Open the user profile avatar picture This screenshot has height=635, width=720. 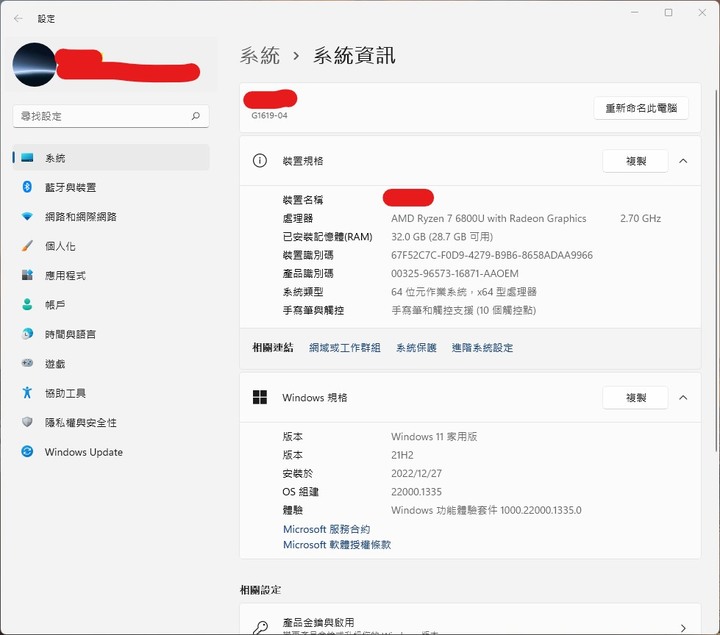pos(34,65)
